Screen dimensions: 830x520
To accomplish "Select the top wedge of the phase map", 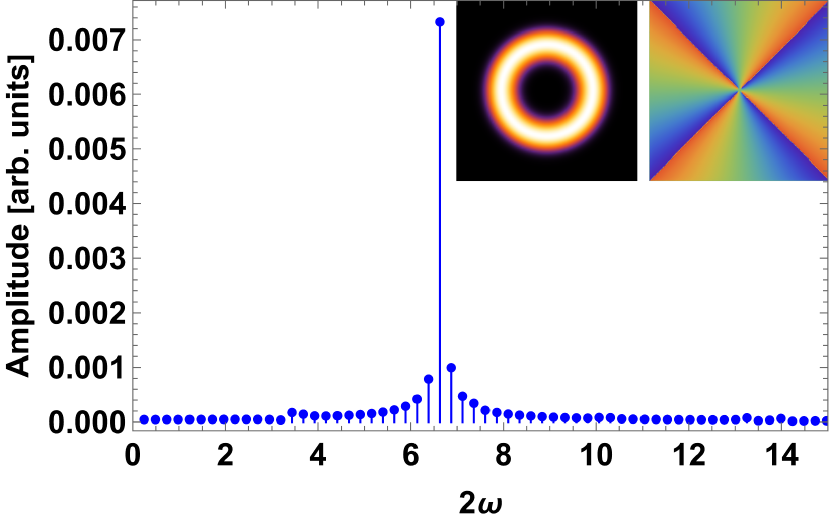I will click(739, 30).
